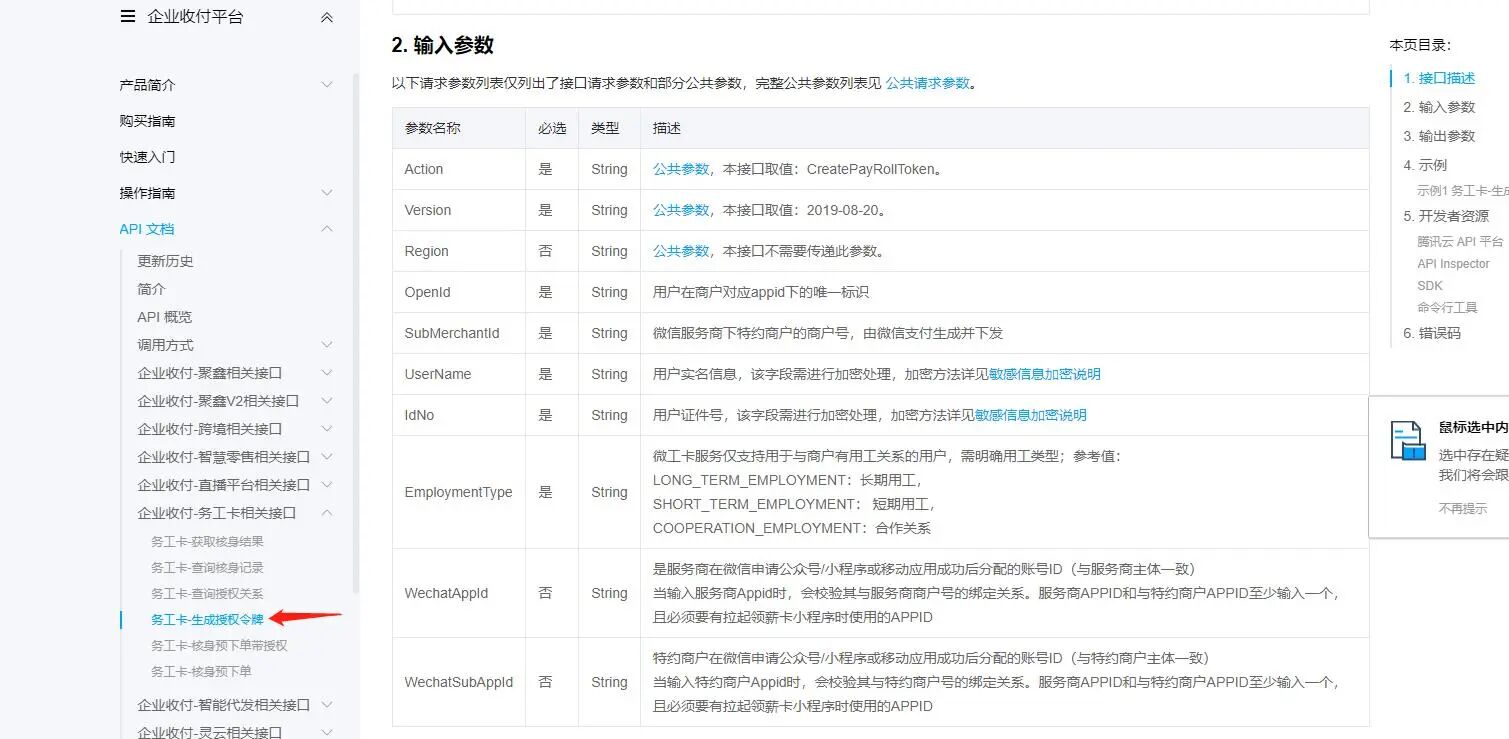Expand the 企业收付-聚鑫V2相关接口 chevron
The height and width of the screenshot is (739, 1509).
pos(327,401)
